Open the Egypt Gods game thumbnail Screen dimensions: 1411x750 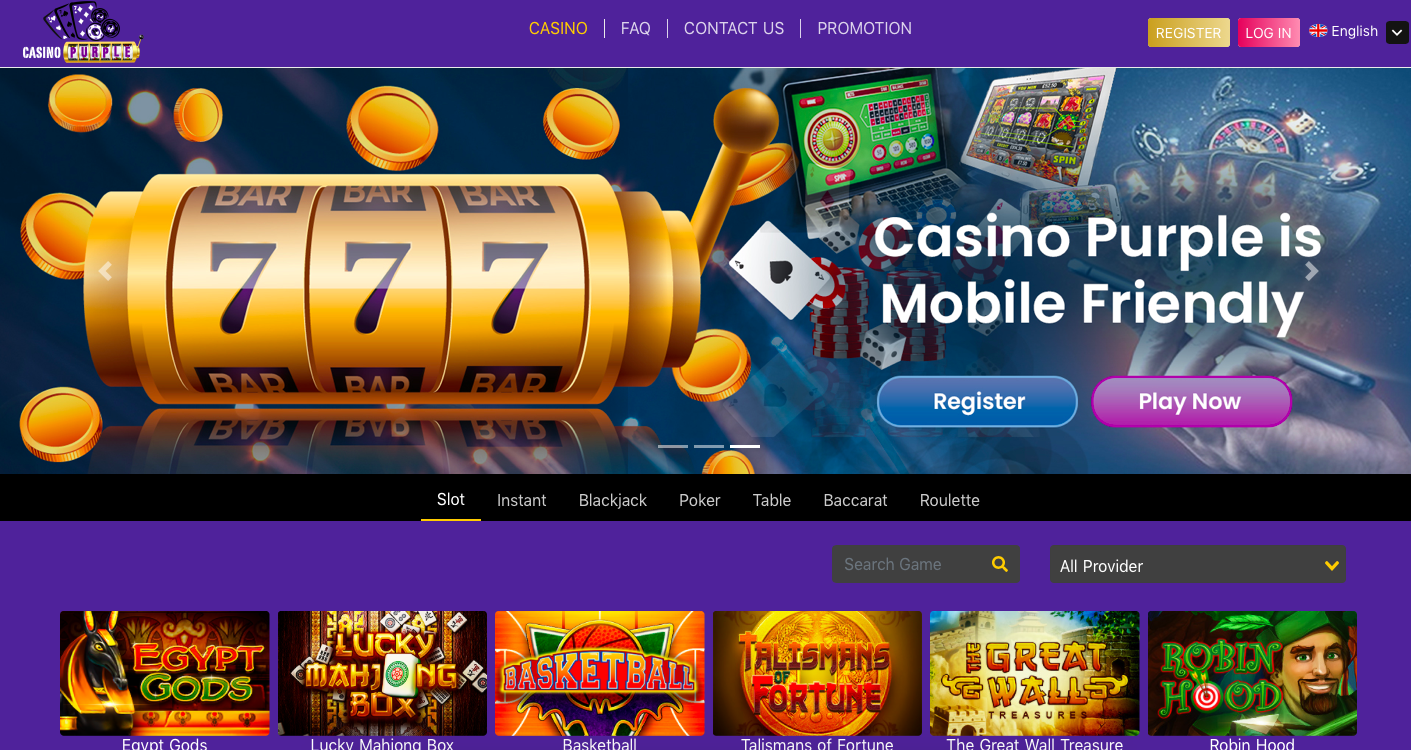pyautogui.click(x=165, y=673)
